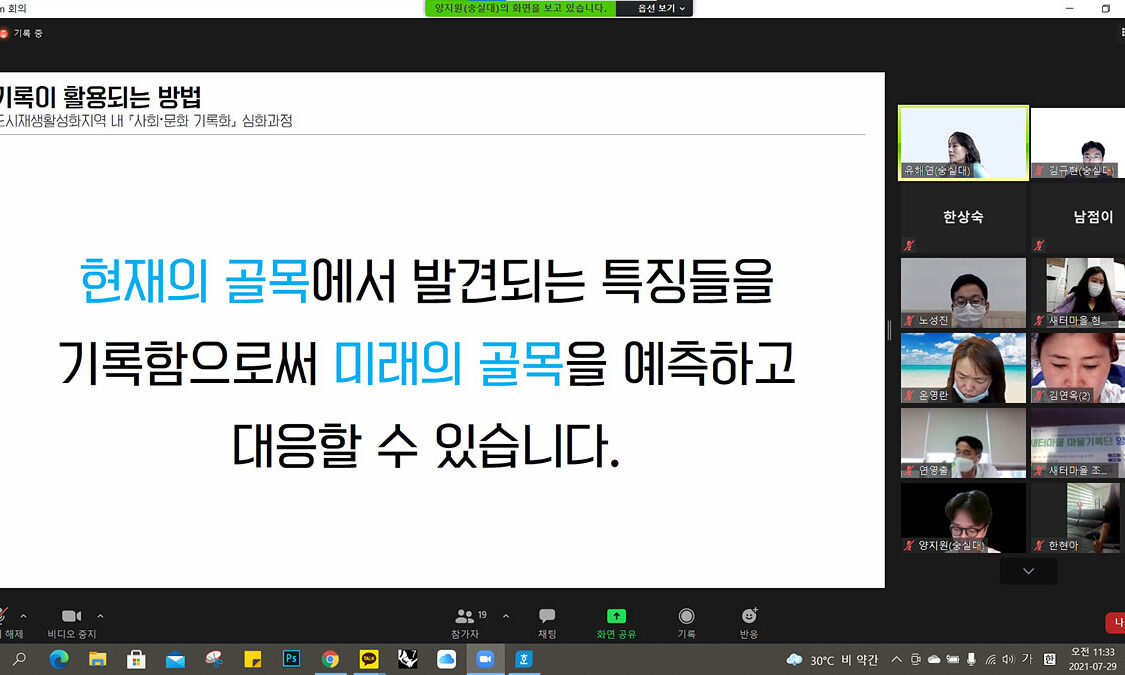
Task: Expand participants options arrow next to 참가자
Action: tap(505, 616)
